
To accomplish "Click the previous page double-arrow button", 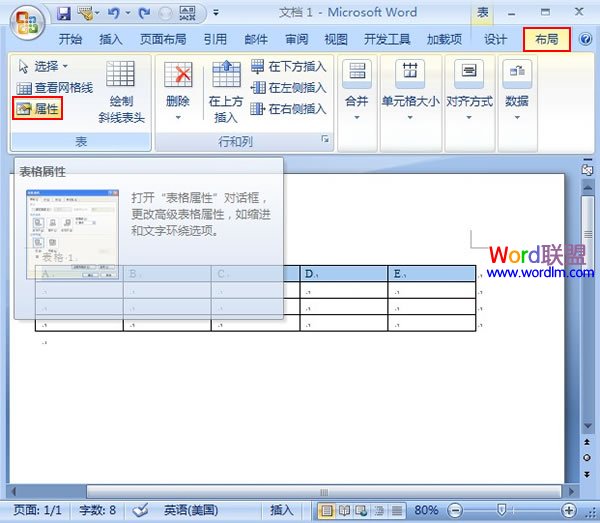I will 587,442.
